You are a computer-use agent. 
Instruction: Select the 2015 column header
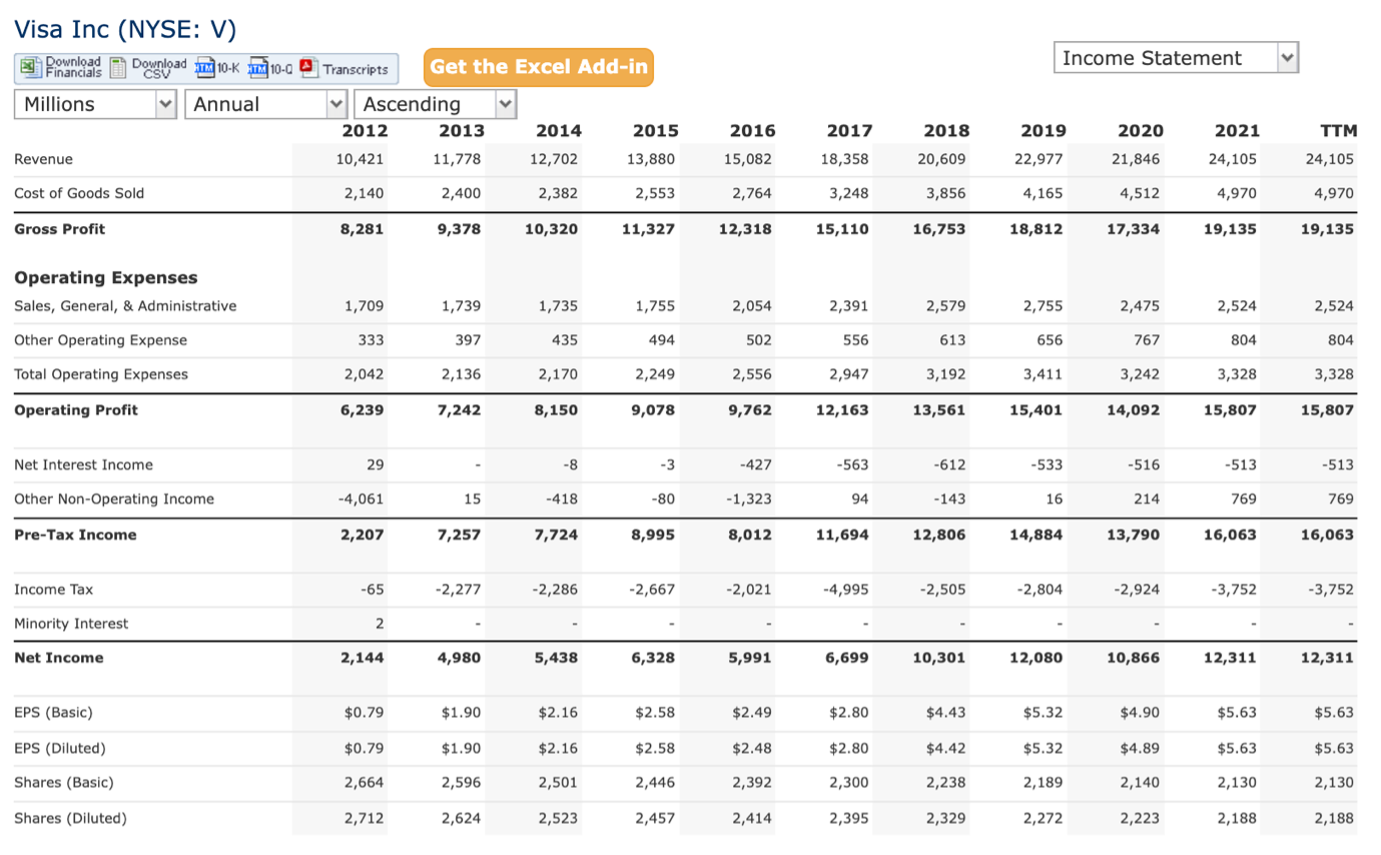tap(656, 130)
